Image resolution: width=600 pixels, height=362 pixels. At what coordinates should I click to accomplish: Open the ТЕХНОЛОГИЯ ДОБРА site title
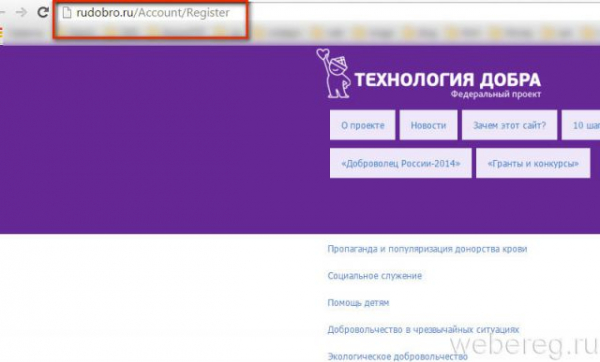tap(448, 80)
